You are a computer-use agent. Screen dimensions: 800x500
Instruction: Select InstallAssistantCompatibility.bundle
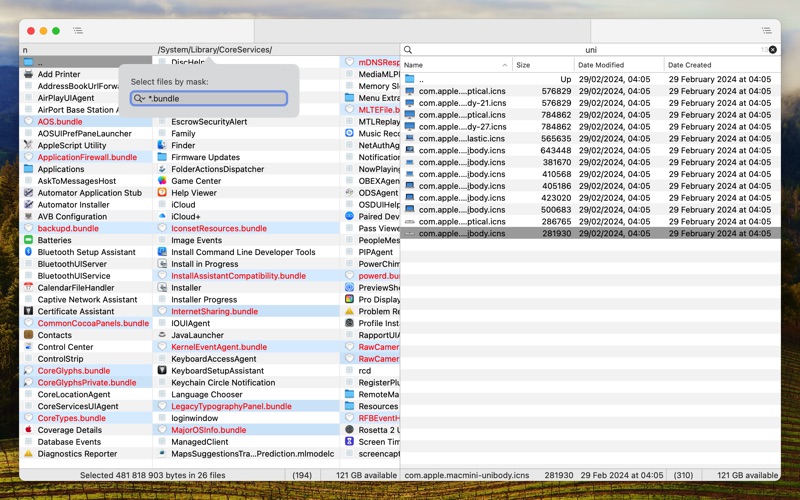tap(246, 276)
